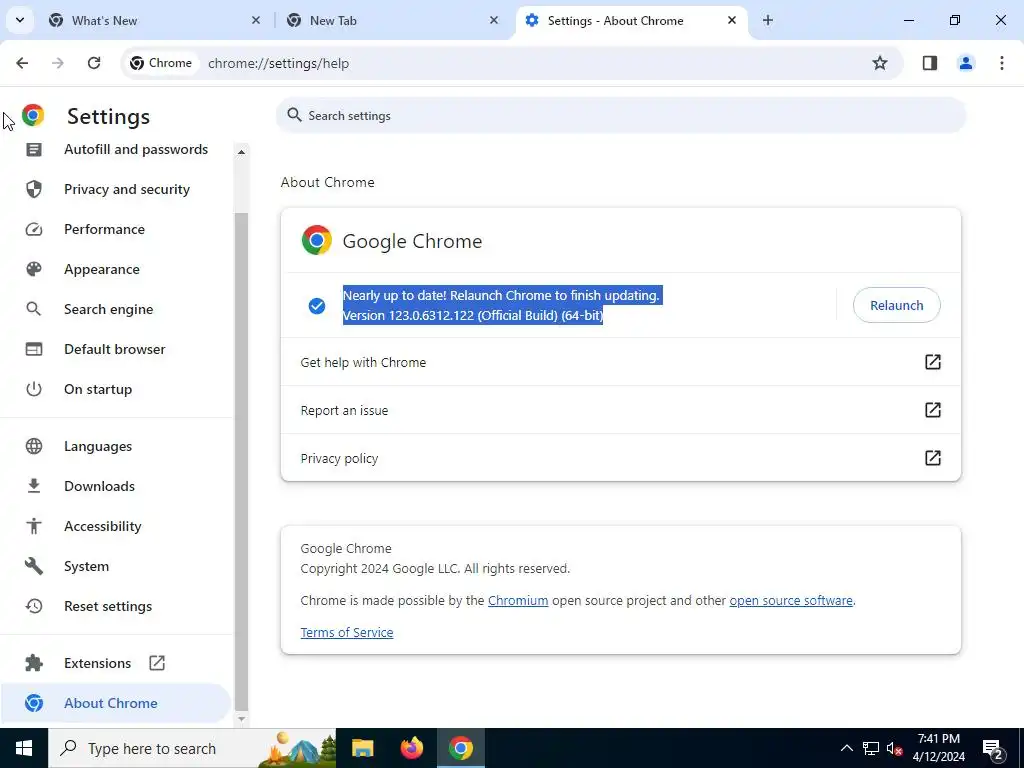
Task: Open the taskbar clock and date
Action: pos(938,748)
